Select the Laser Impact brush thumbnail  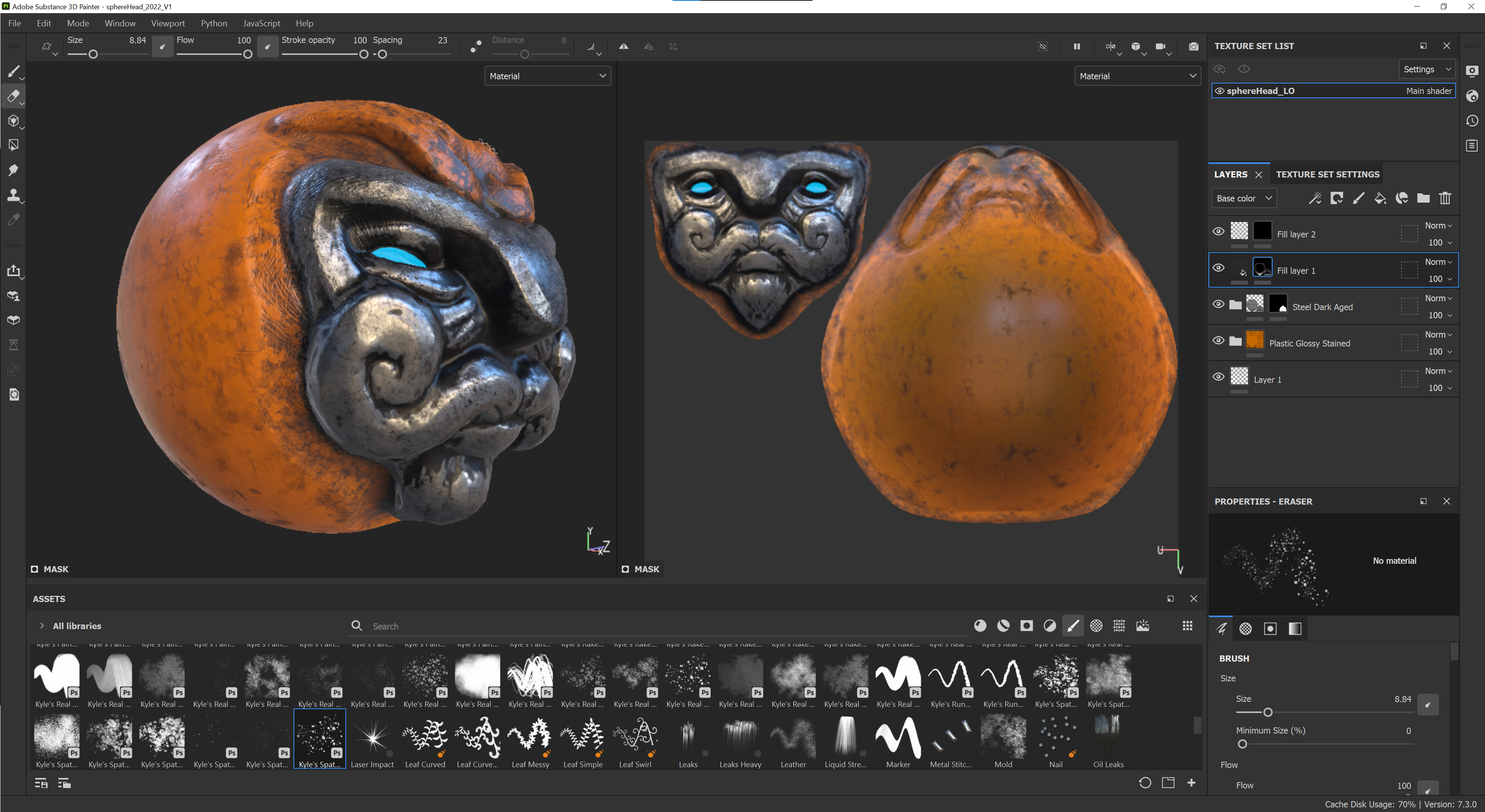(x=372, y=738)
